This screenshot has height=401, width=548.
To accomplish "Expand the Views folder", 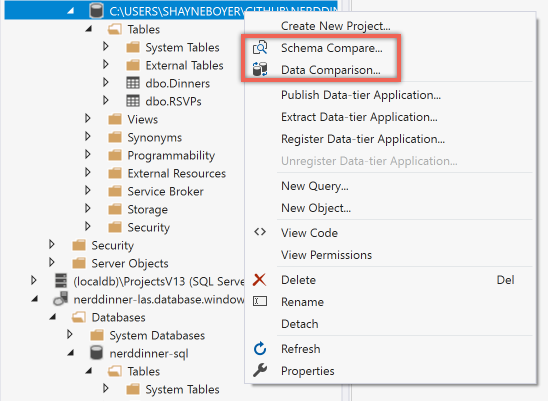I will click(x=88, y=119).
